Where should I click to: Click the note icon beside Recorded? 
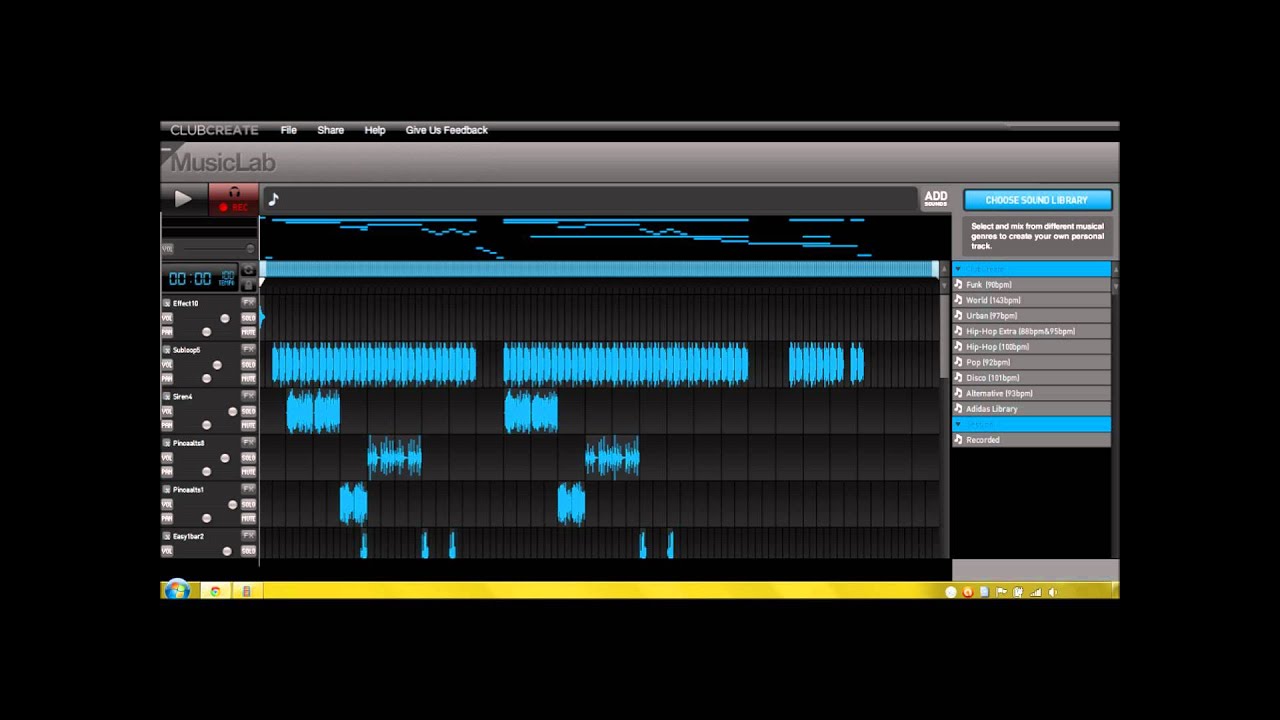coord(958,439)
